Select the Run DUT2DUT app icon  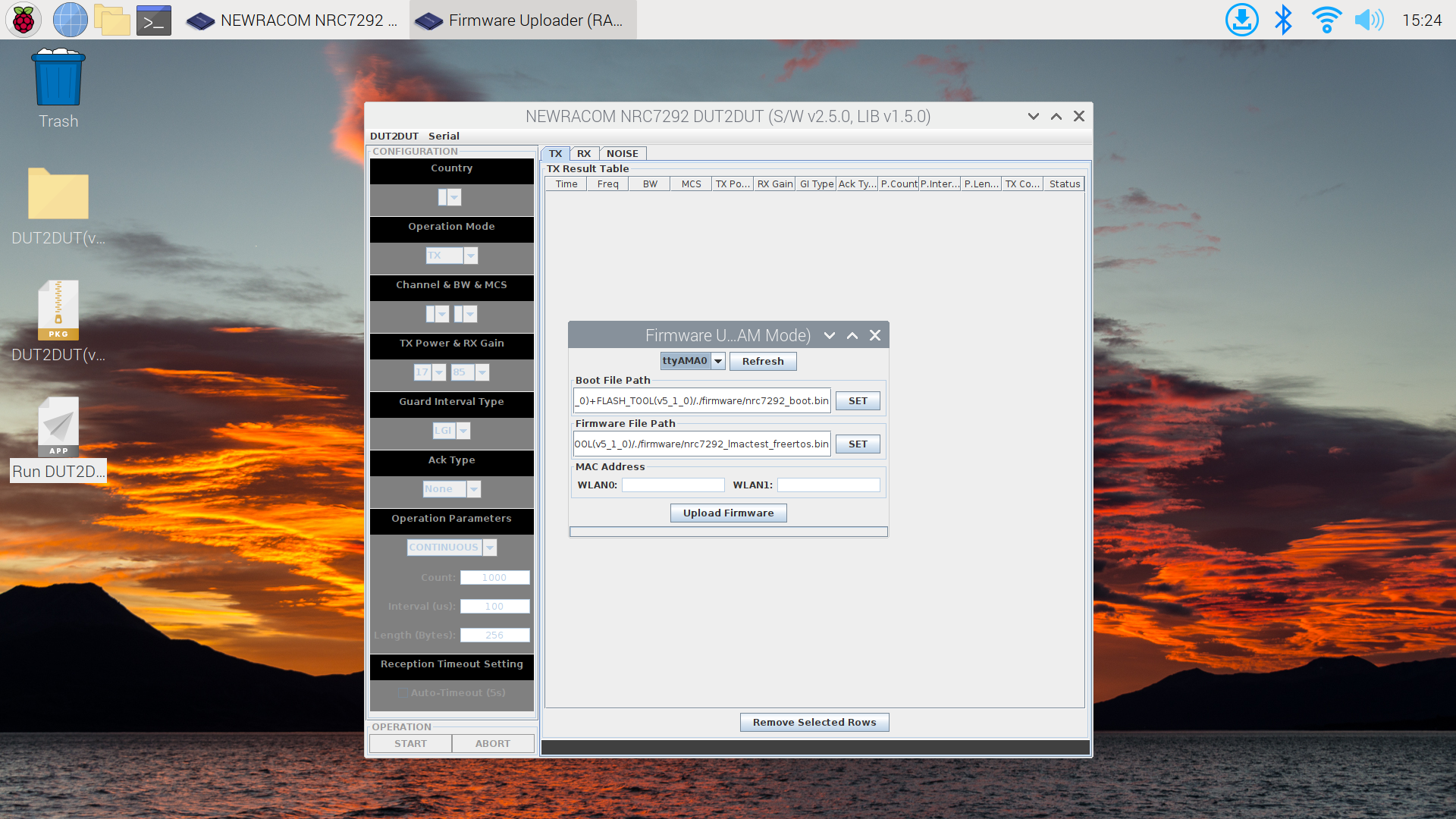[x=58, y=440]
